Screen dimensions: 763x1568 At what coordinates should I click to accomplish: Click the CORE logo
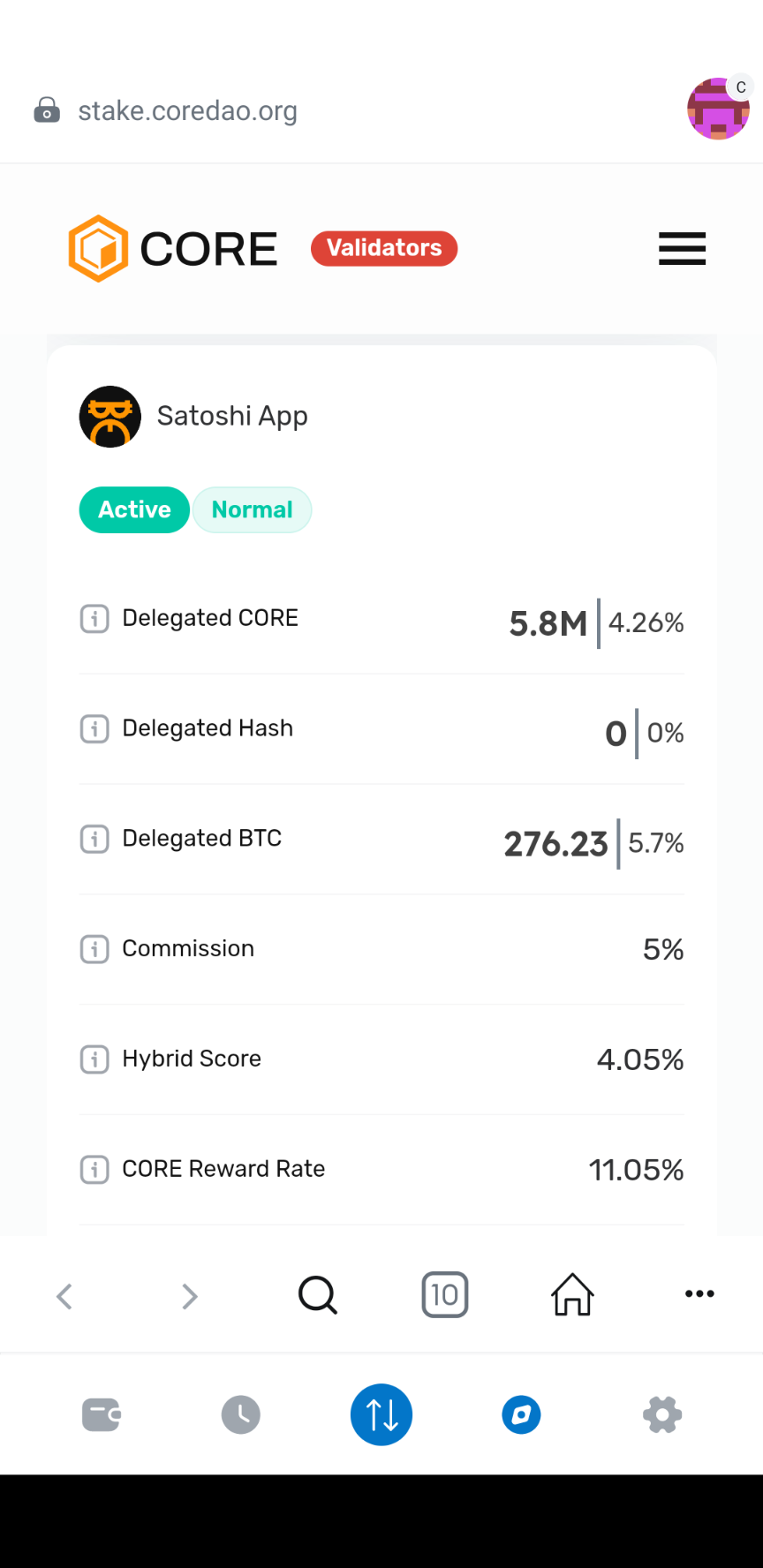click(173, 249)
